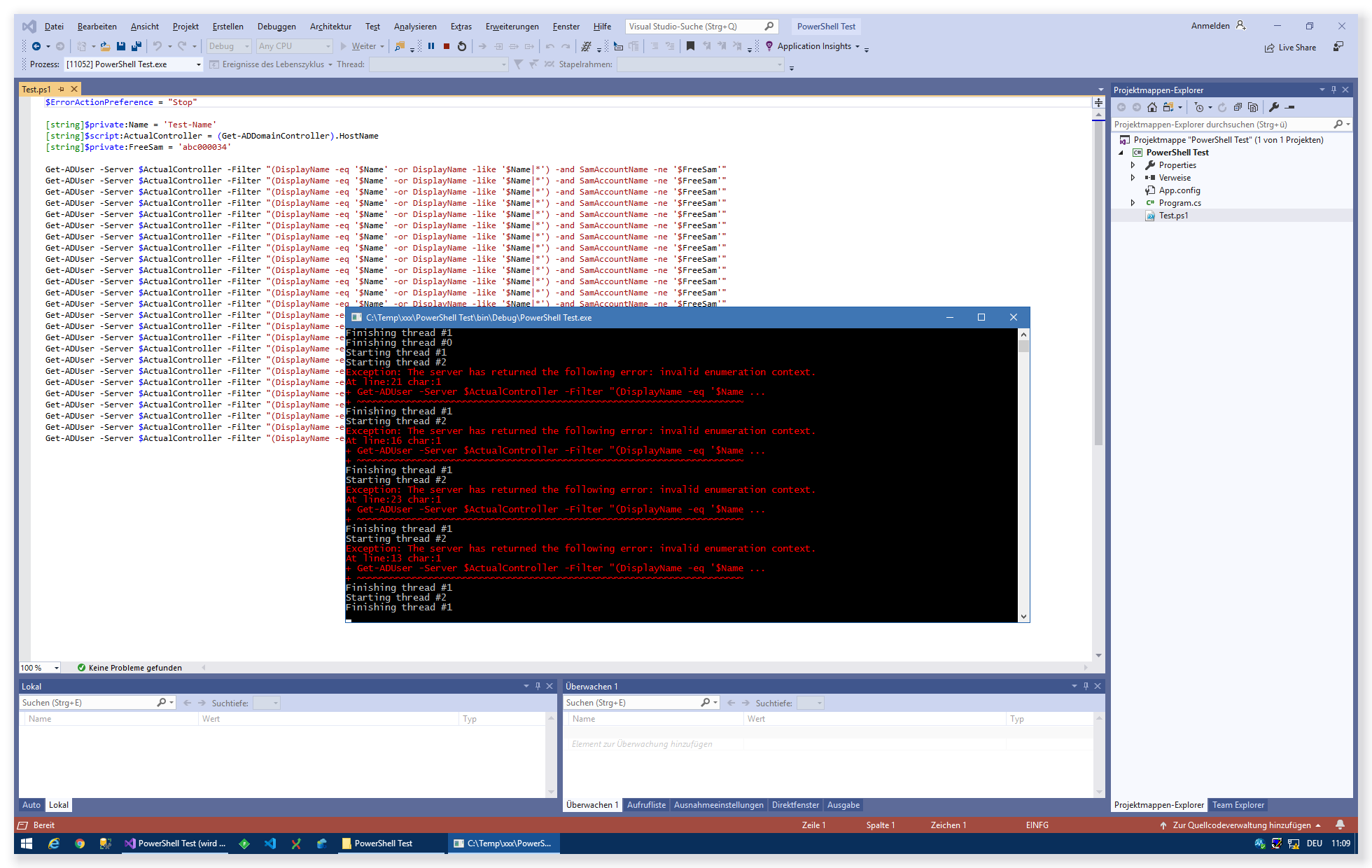Viewport: 1372px width, 868px height.
Task: Toggle the pin on the Test.ps1 tab
Action: click(62, 89)
